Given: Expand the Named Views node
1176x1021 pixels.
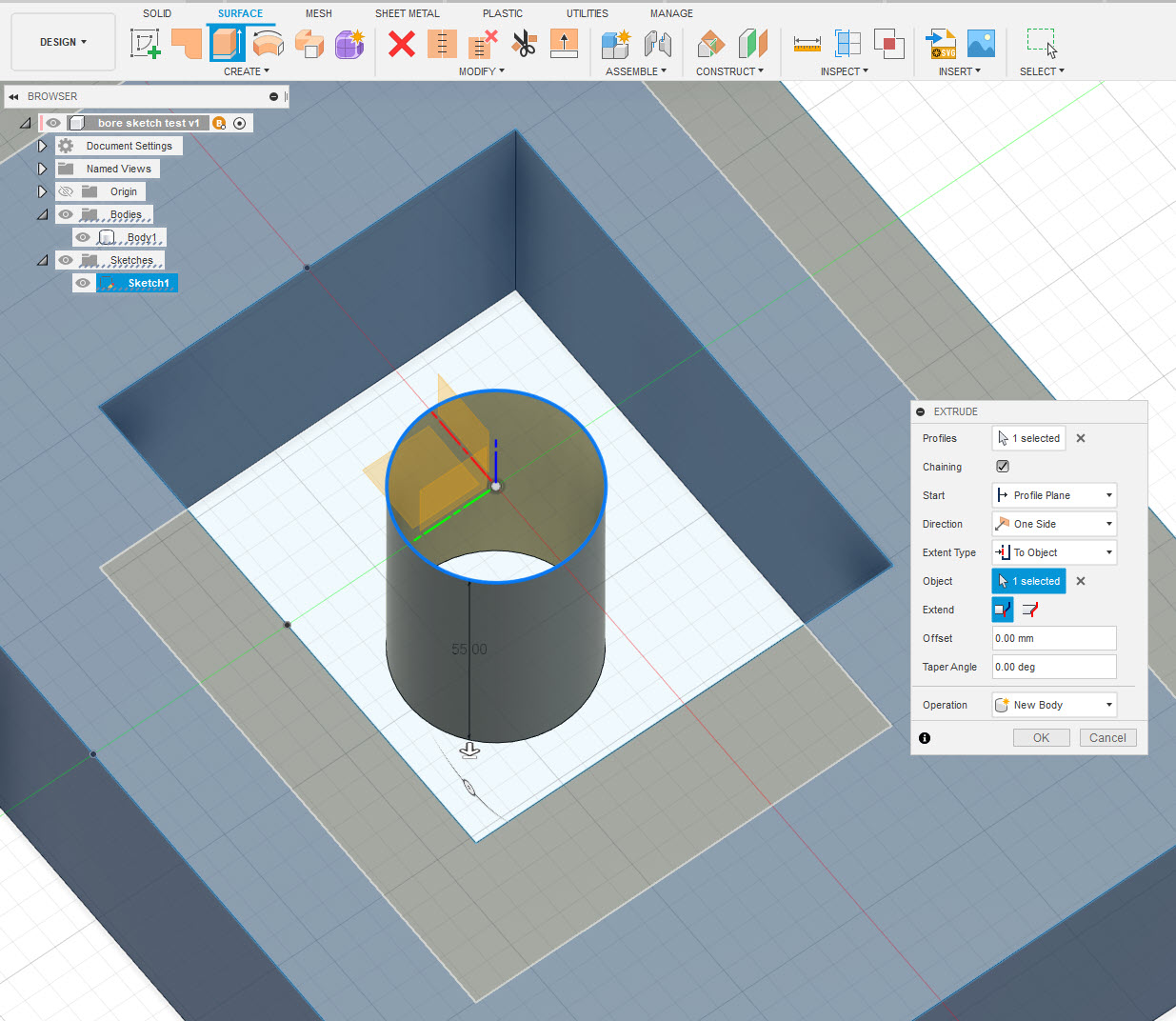Looking at the screenshot, I should tap(42, 169).
